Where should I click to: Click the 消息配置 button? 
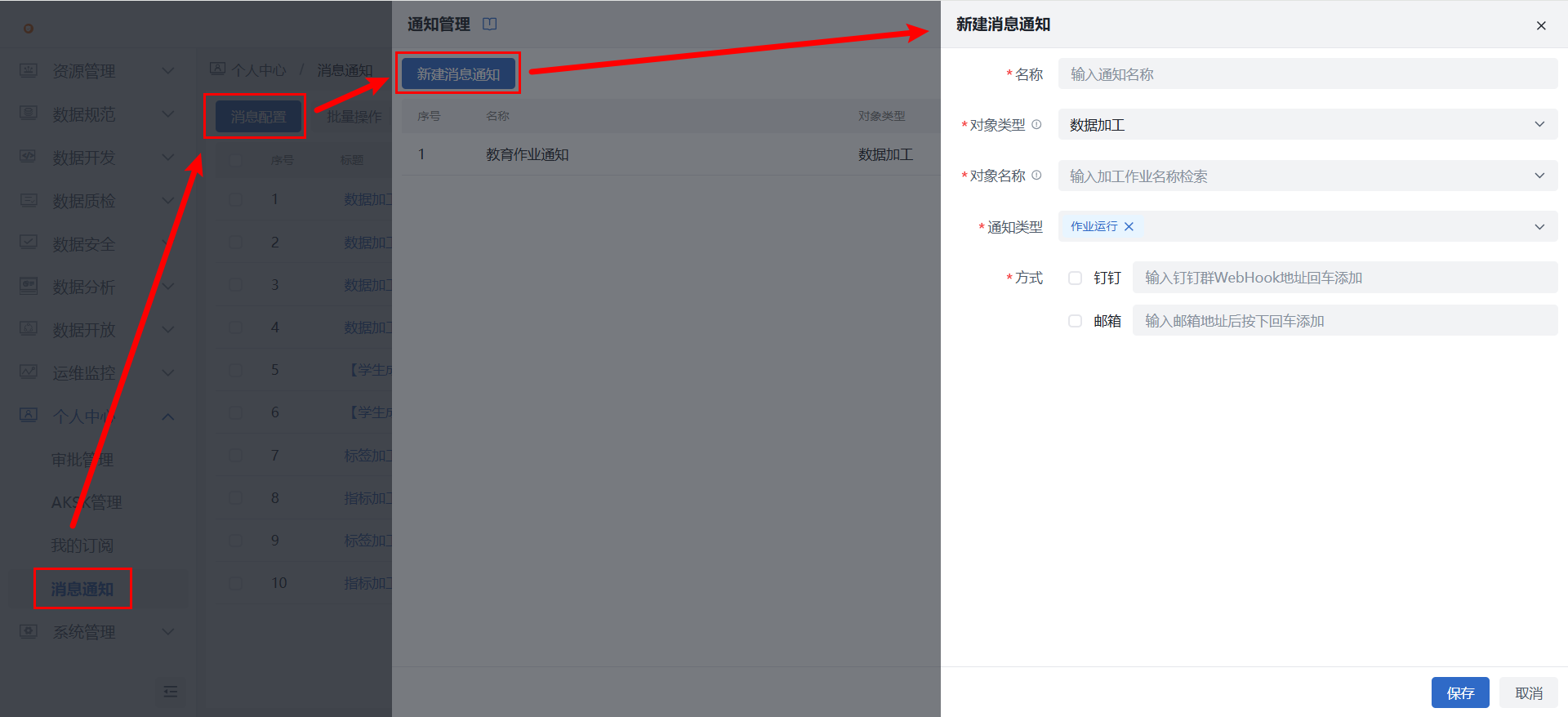(x=258, y=117)
